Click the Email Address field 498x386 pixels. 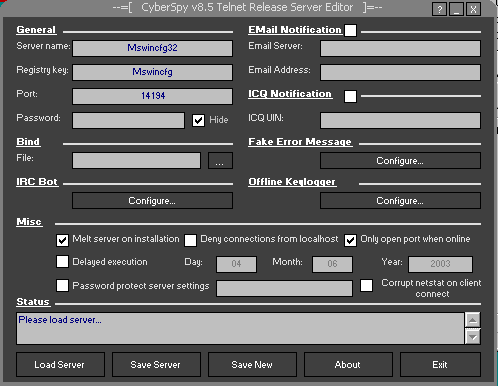pyautogui.click(x=400, y=72)
